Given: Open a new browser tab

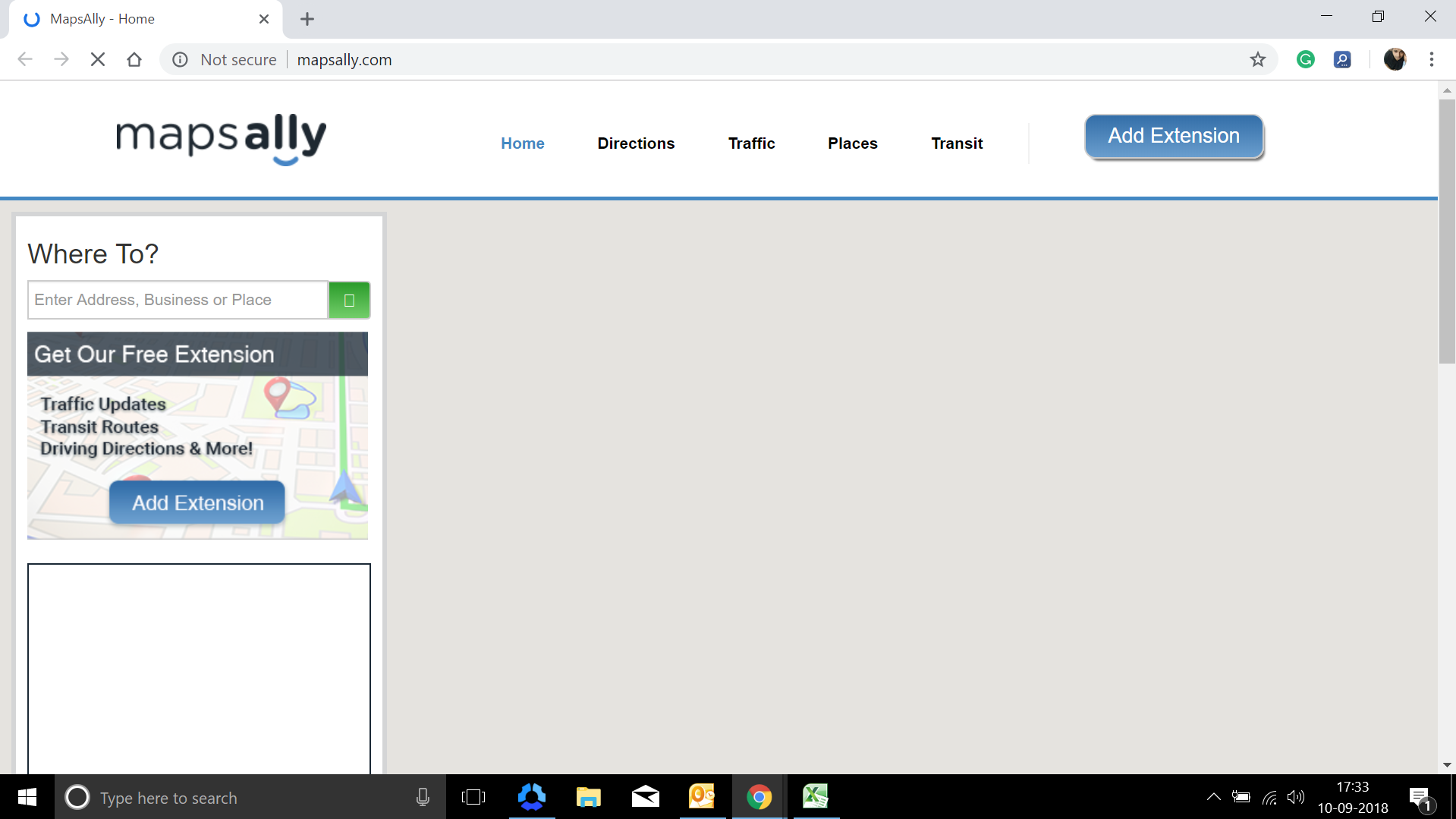Looking at the screenshot, I should coord(307,19).
